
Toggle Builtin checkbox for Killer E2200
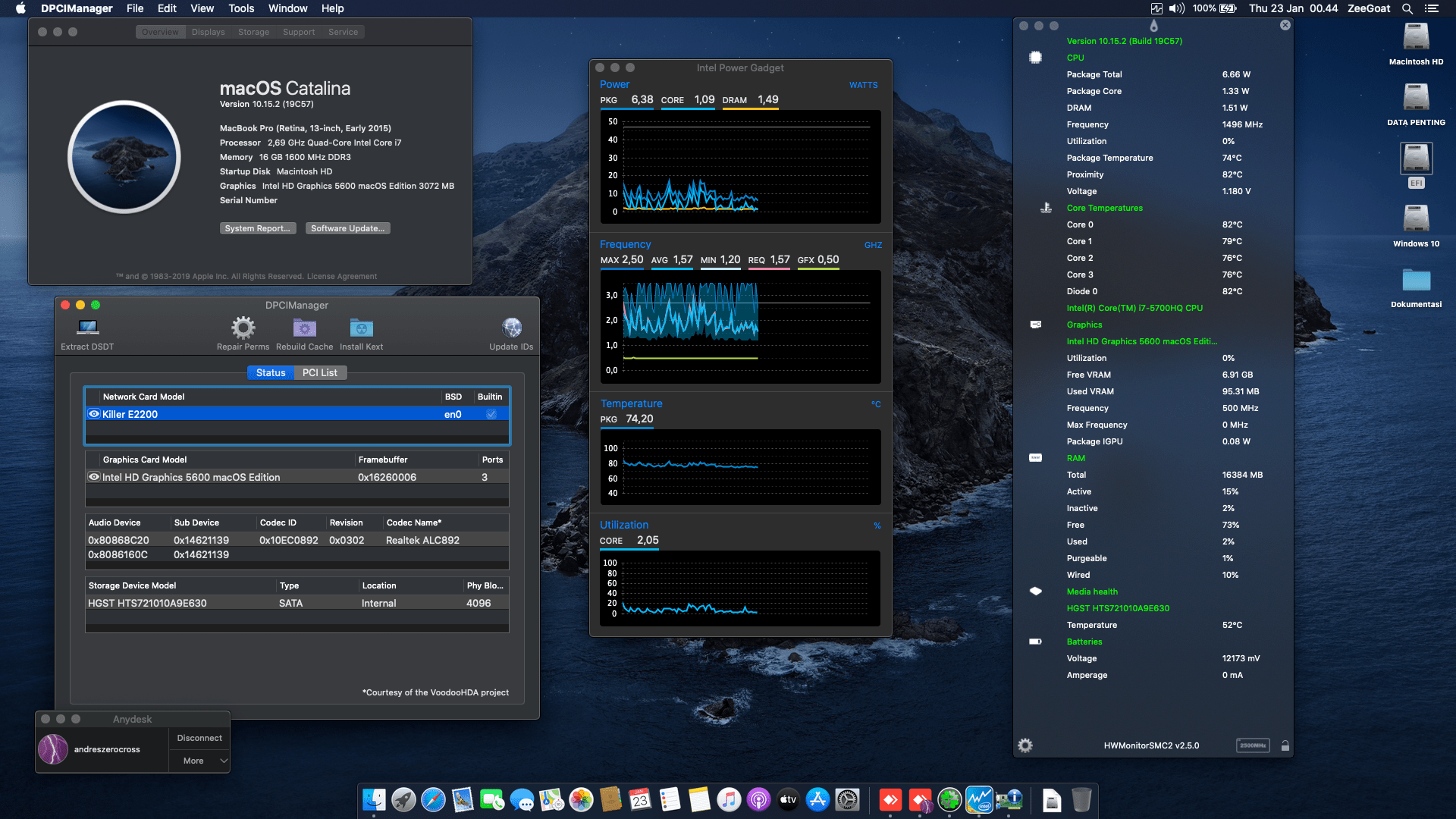point(491,414)
